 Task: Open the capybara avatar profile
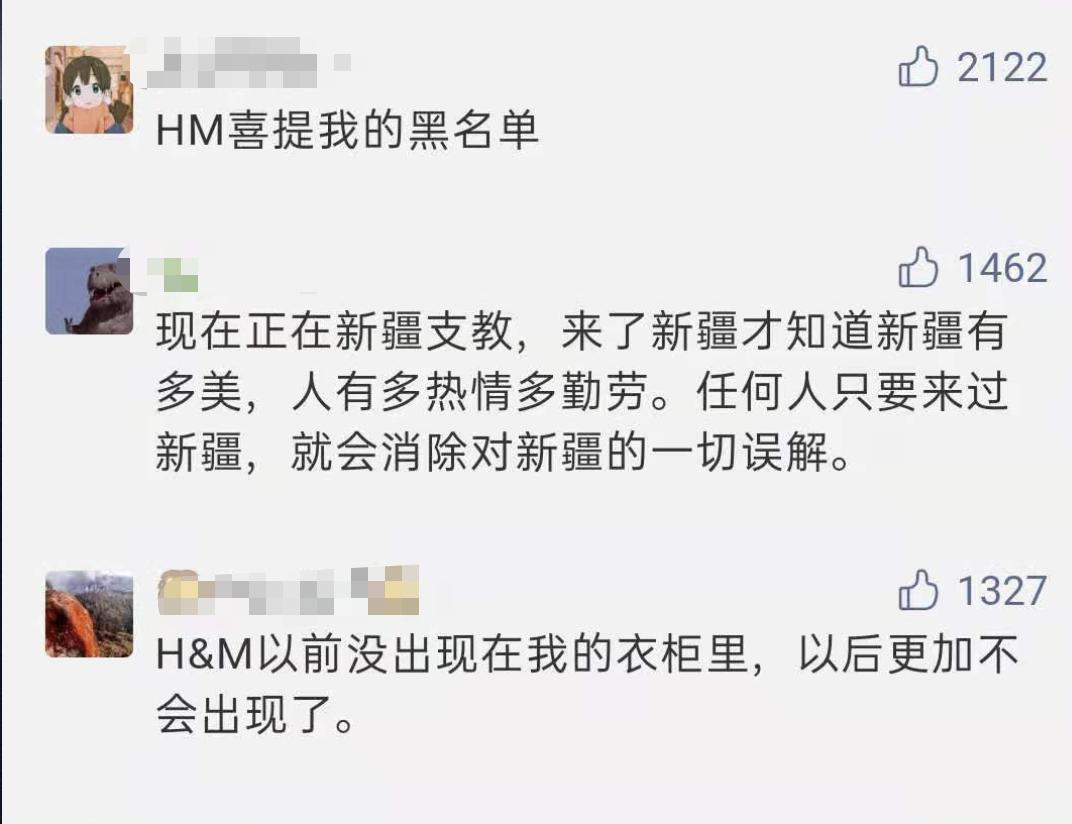[x=89, y=291]
